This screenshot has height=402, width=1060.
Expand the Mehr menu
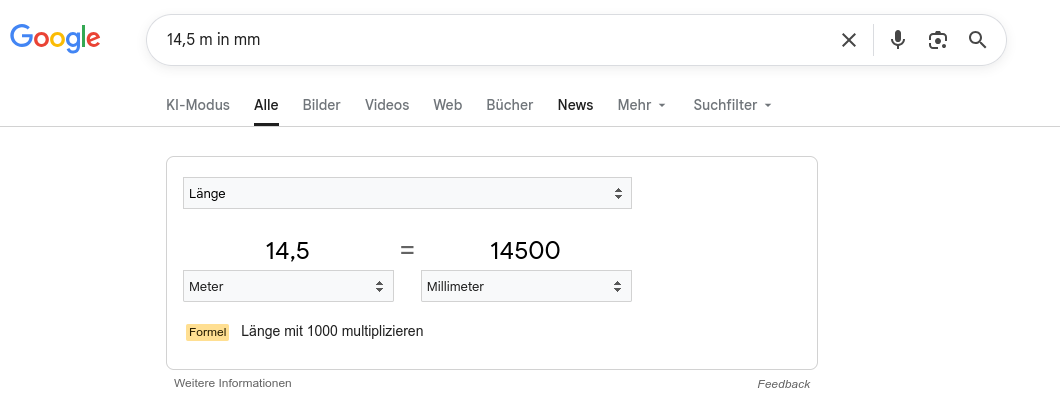(x=642, y=105)
